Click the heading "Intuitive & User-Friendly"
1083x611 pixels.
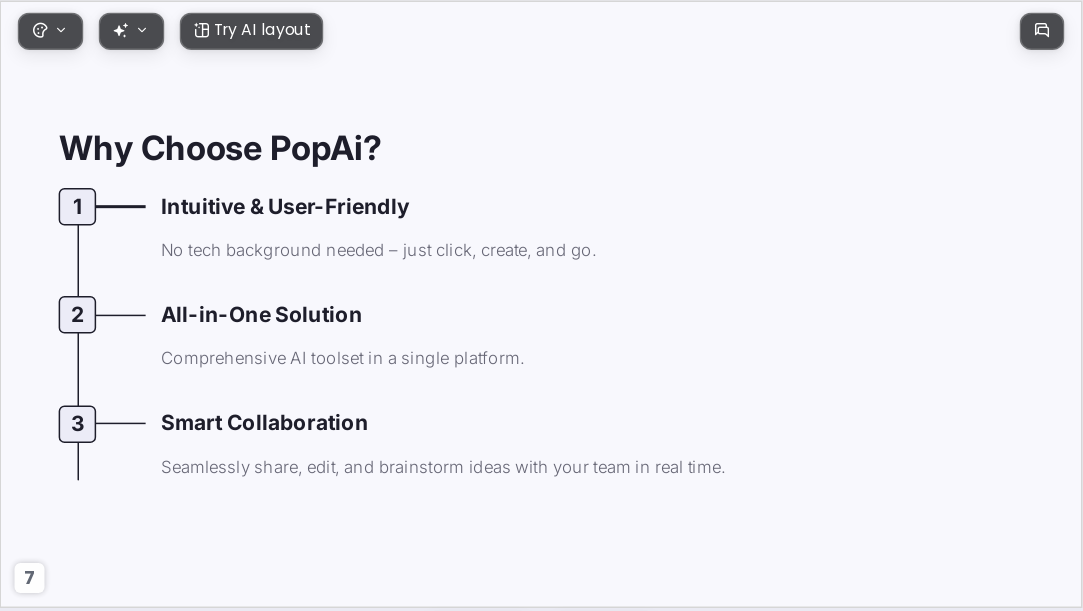click(x=285, y=207)
